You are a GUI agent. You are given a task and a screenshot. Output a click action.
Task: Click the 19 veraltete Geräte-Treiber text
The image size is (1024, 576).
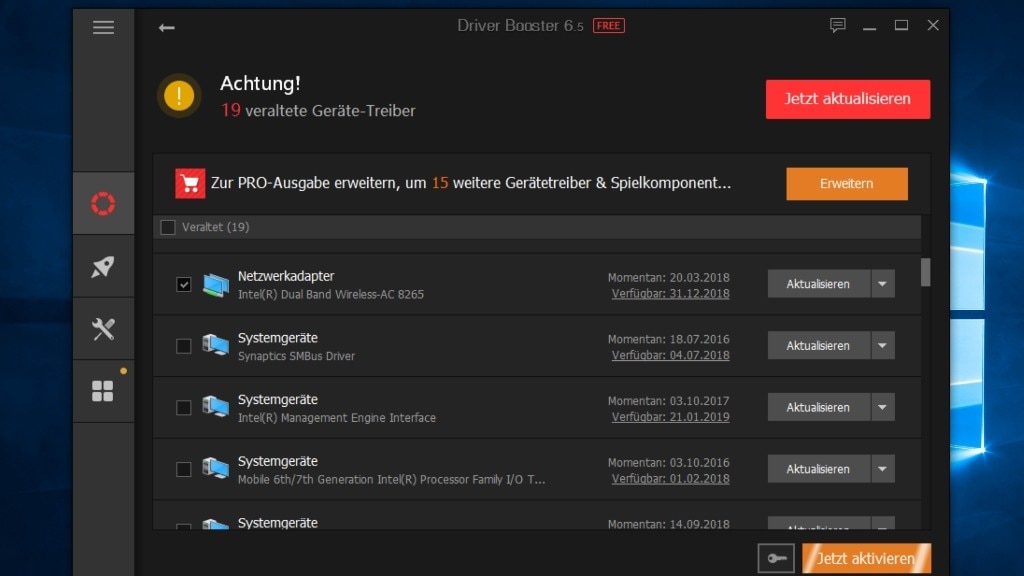pos(318,110)
